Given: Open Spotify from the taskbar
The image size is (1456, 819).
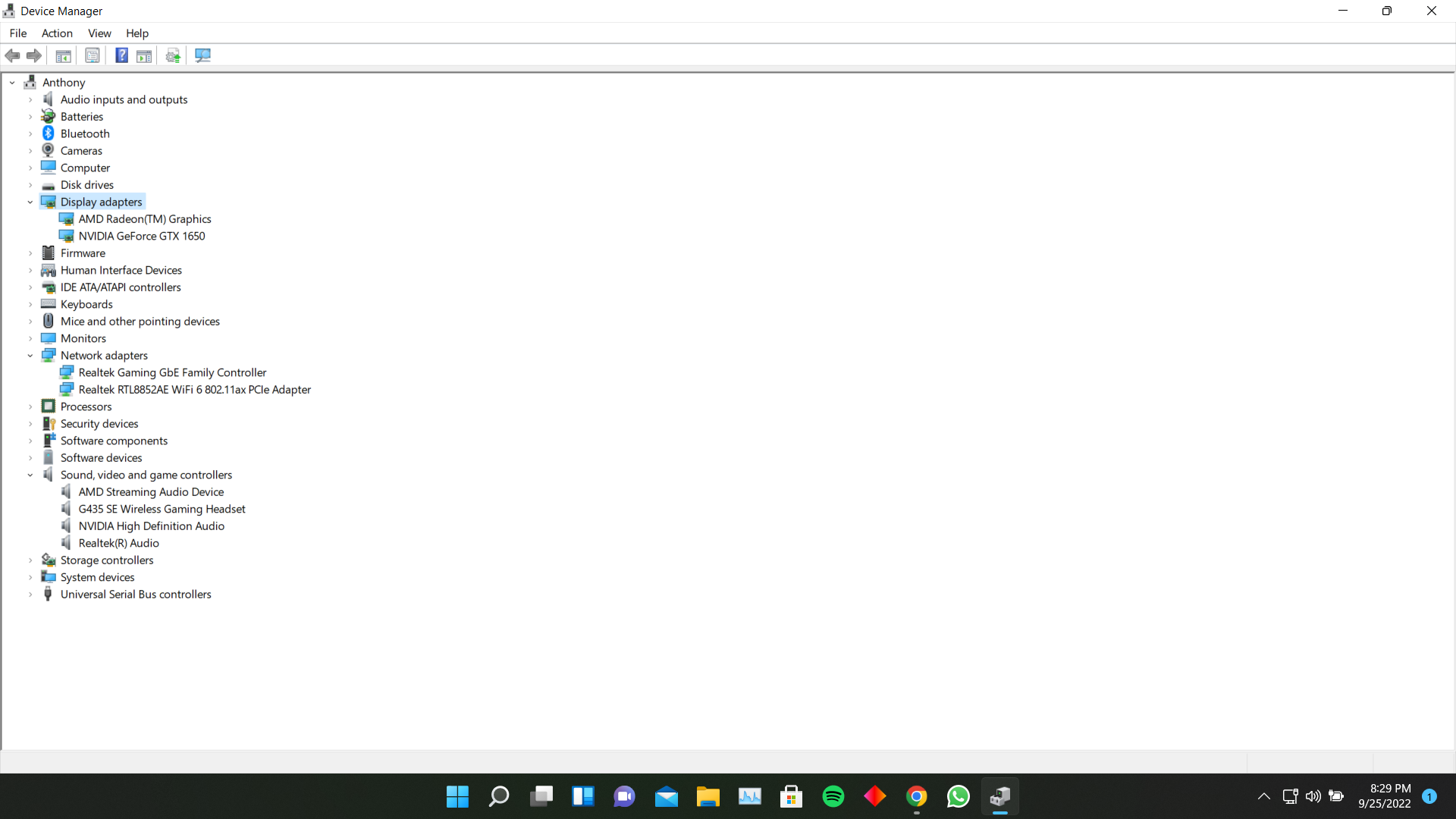Looking at the screenshot, I should [x=833, y=796].
